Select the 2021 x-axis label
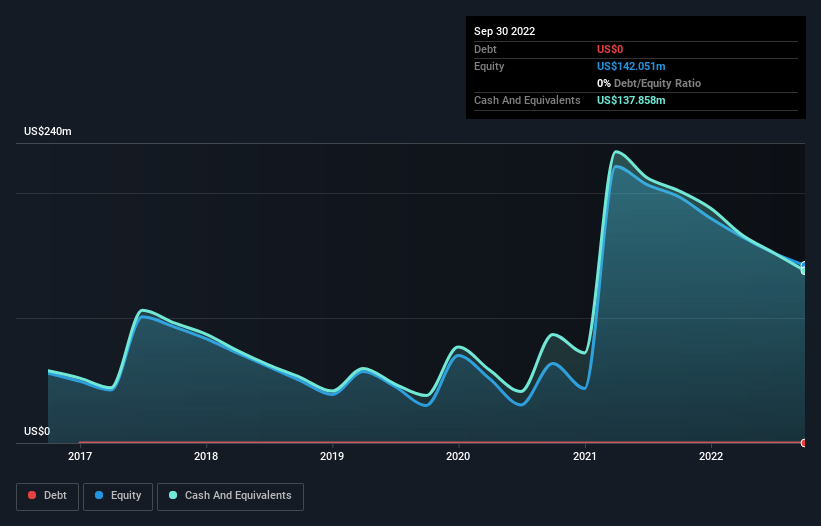The height and width of the screenshot is (526, 821). tap(584, 456)
